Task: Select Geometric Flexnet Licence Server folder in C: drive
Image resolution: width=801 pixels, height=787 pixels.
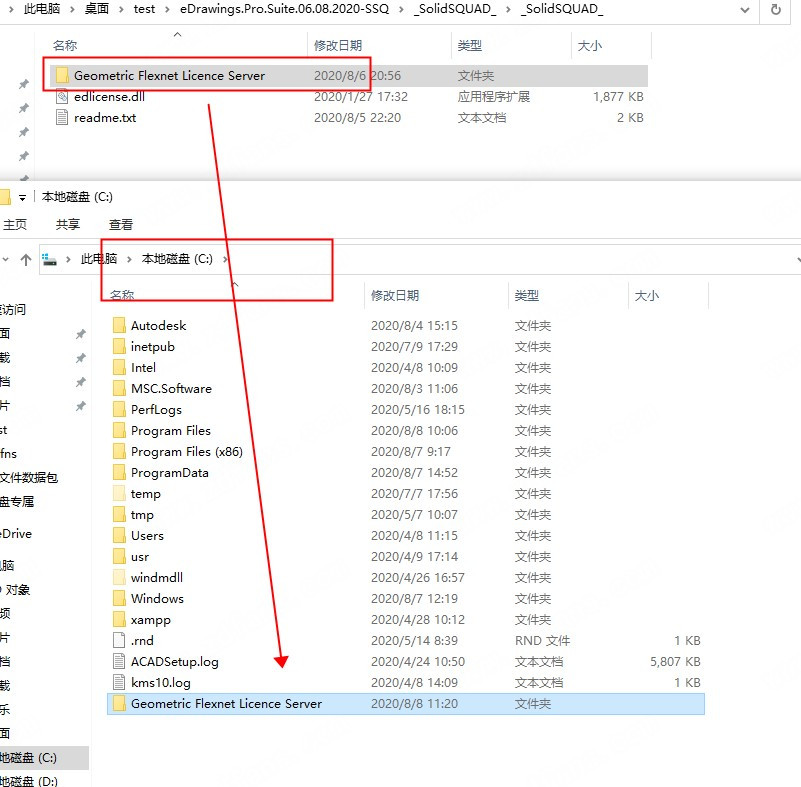Action: pyautogui.click(x=406, y=704)
